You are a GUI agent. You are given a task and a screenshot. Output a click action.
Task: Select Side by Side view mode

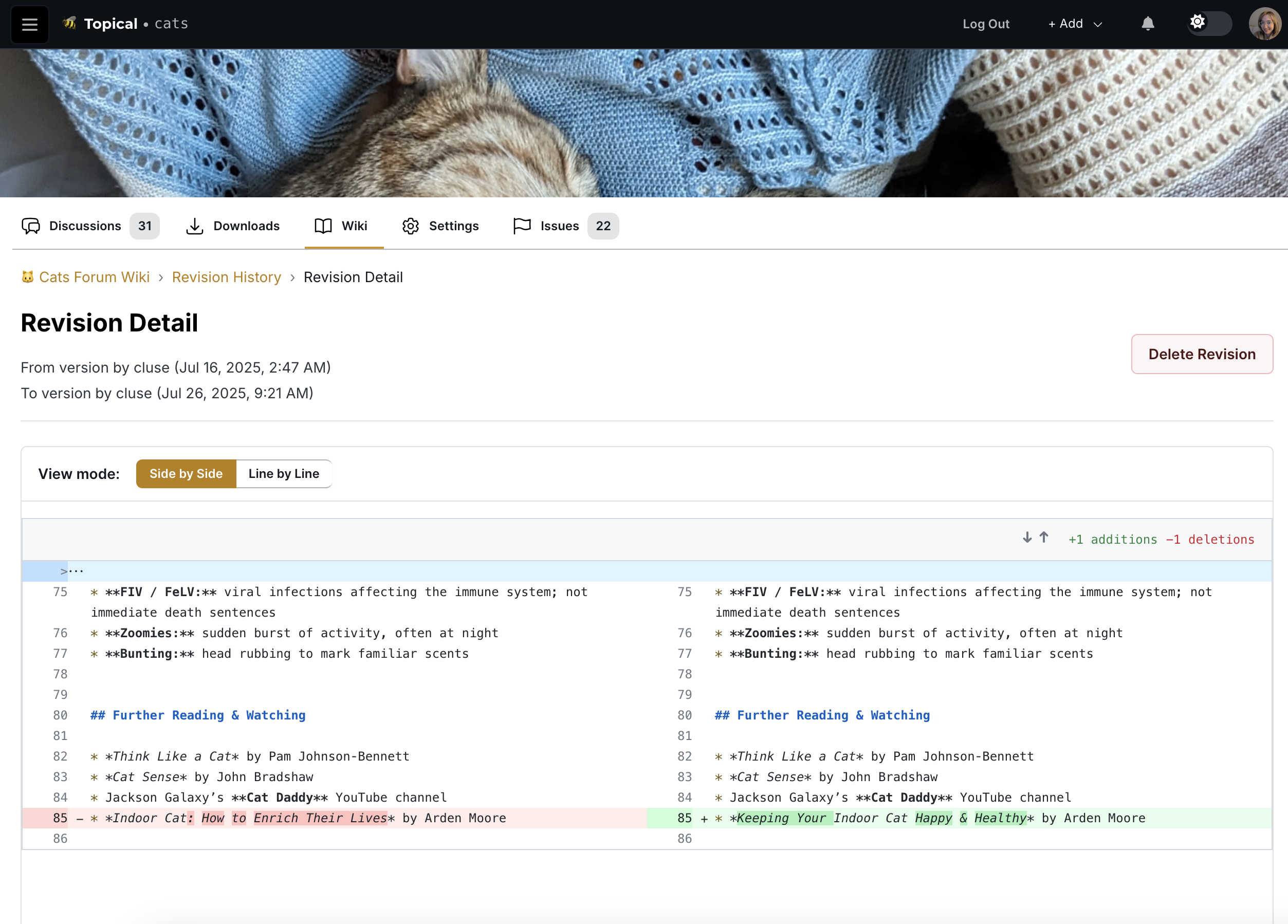point(186,474)
